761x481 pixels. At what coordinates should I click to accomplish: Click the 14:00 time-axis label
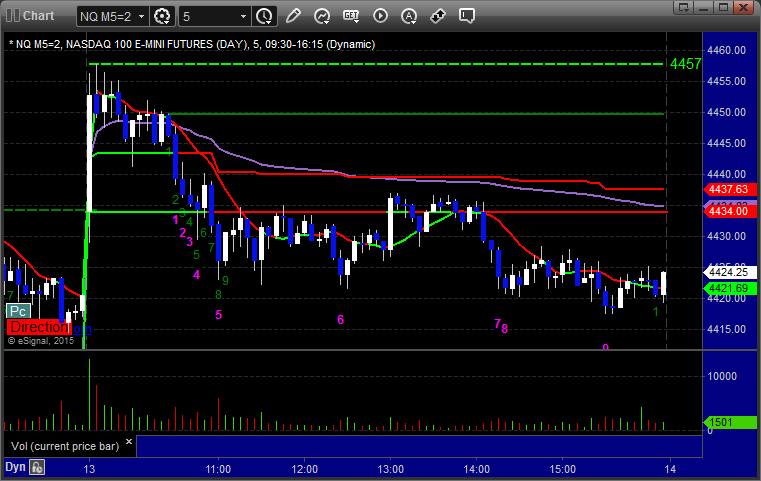476,469
